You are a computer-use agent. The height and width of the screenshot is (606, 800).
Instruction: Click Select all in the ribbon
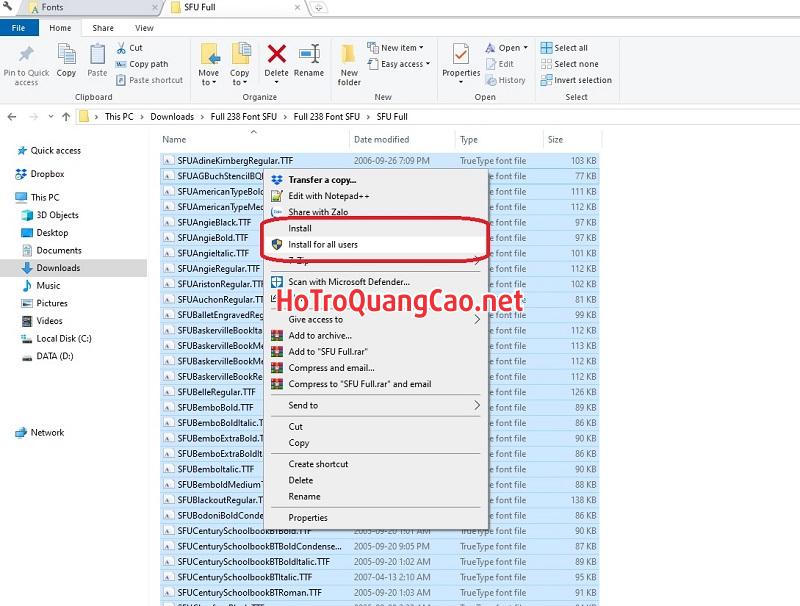[x=570, y=48]
